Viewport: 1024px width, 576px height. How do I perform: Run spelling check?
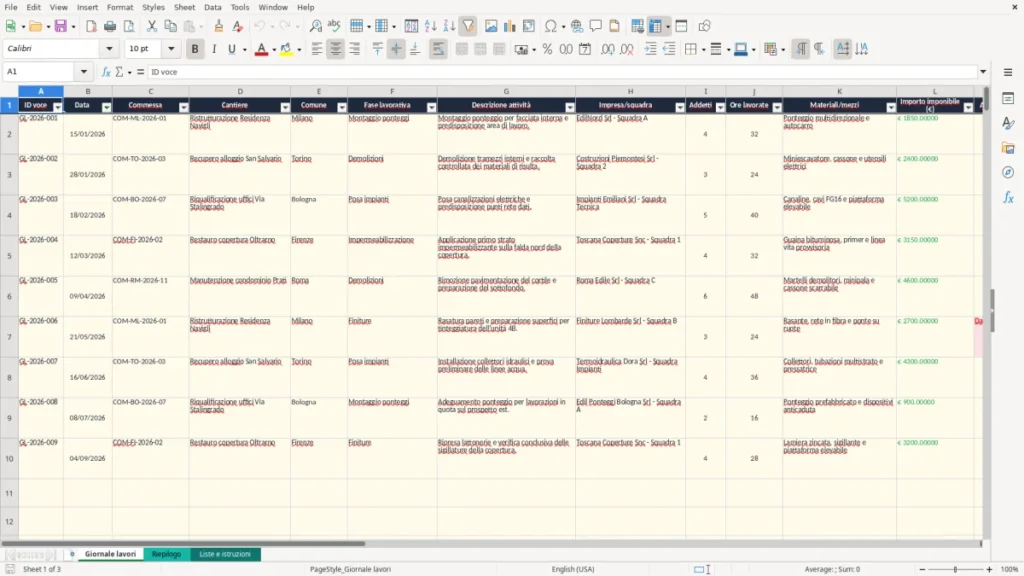point(334,26)
